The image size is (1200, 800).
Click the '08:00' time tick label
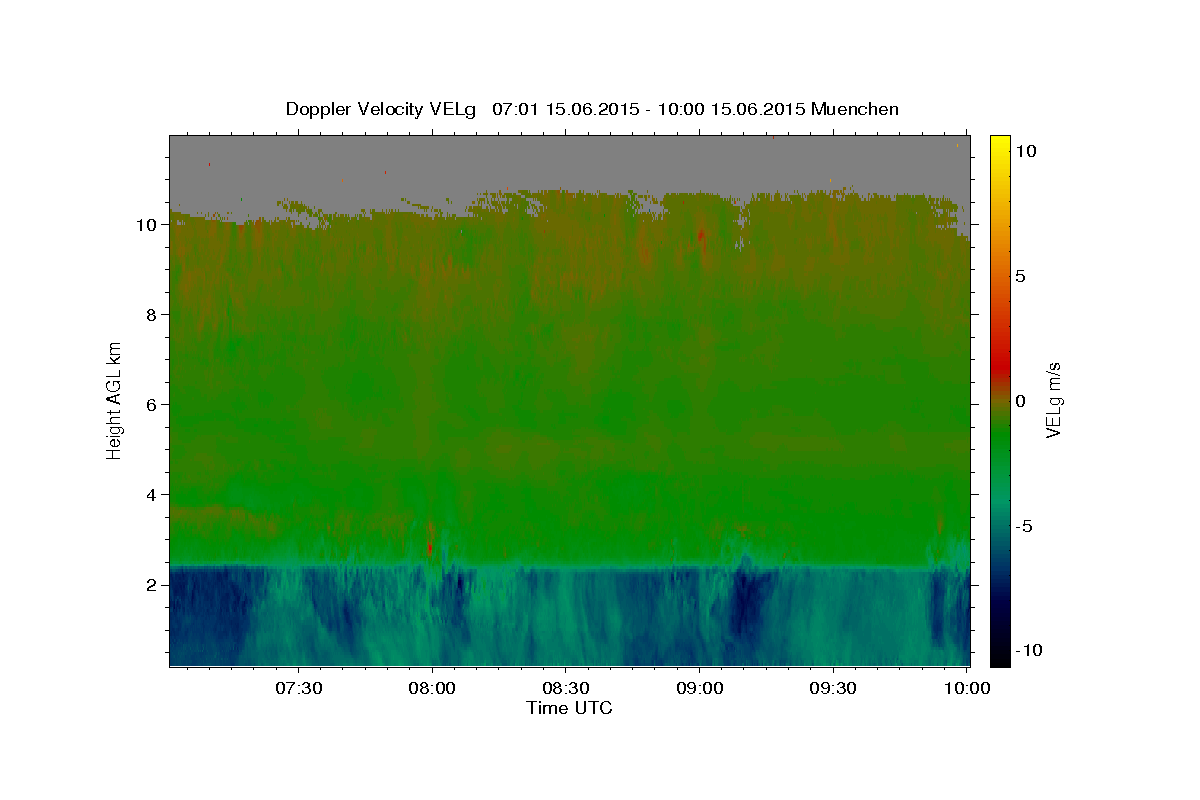pyautogui.click(x=432, y=688)
